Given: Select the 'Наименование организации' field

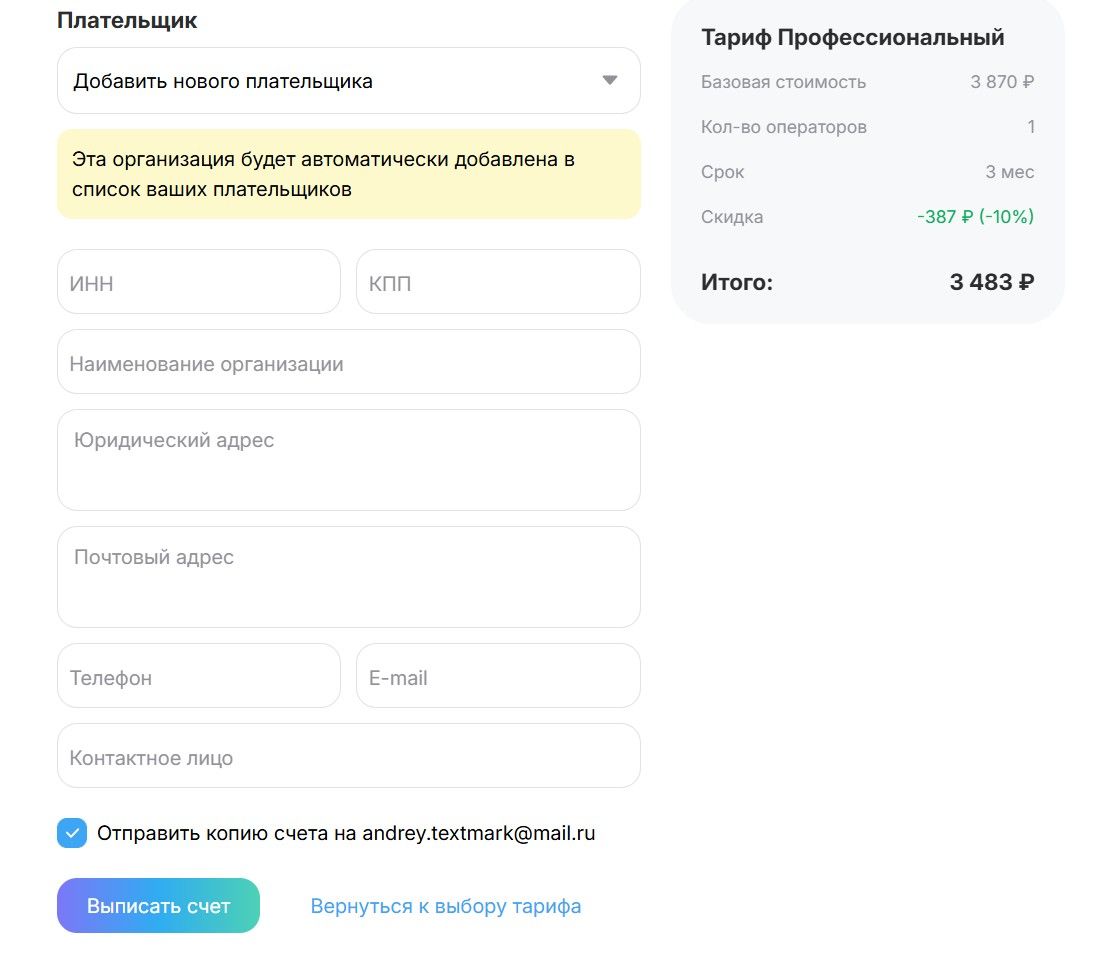Looking at the screenshot, I should (x=348, y=362).
